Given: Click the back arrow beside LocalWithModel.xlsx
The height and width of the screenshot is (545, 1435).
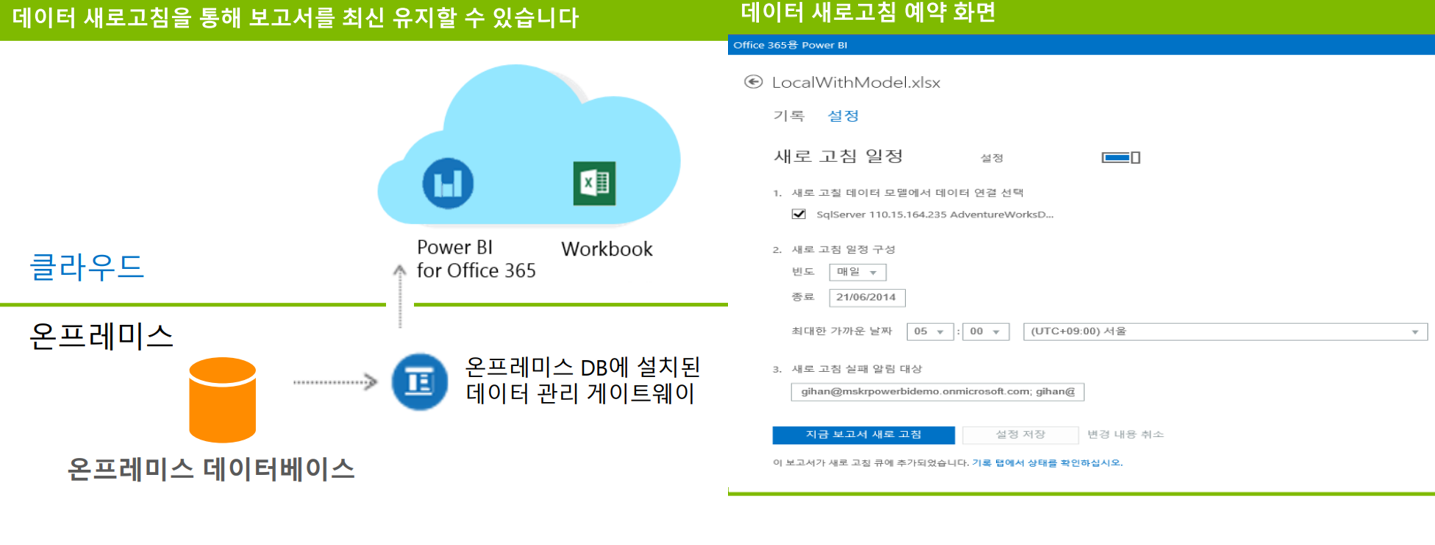Looking at the screenshot, I should (x=753, y=82).
